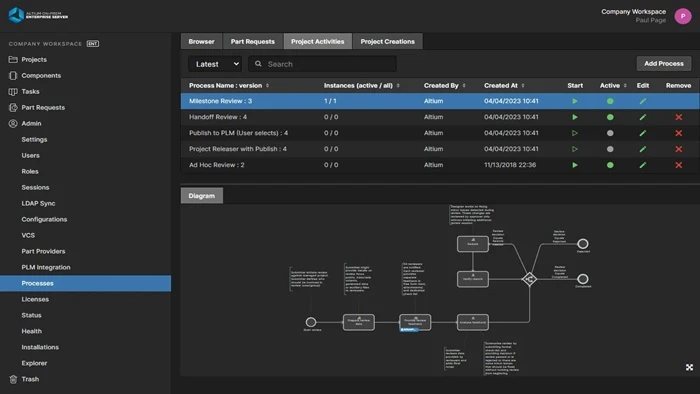Open user avatar P menu
Image resolution: width=700 pixels, height=394 pixels.
(x=683, y=16)
